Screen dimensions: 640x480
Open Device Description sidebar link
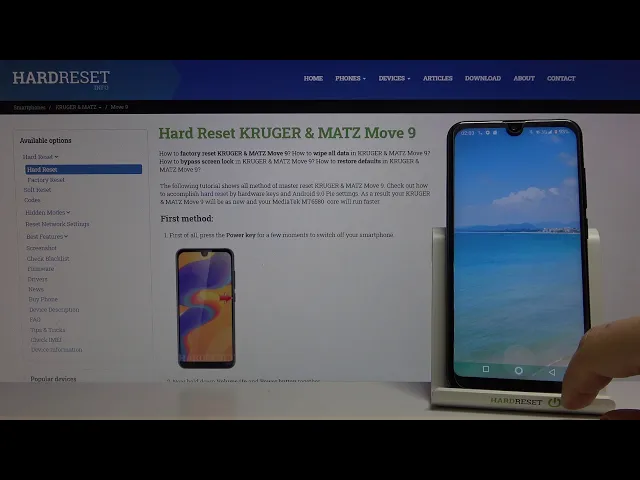[54, 310]
